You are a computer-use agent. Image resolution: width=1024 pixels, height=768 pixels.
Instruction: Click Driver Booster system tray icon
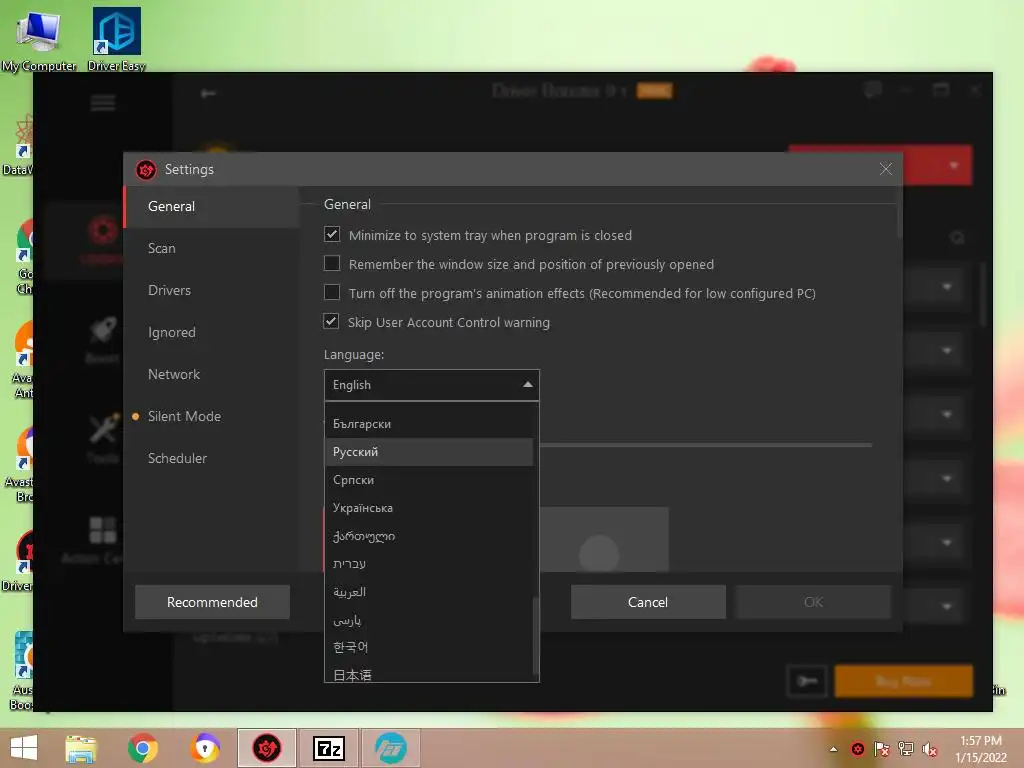(x=857, y=749)
